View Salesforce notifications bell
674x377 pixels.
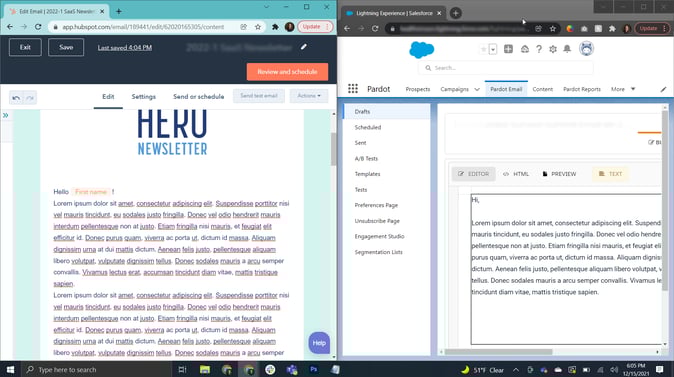tap(567, 49)
